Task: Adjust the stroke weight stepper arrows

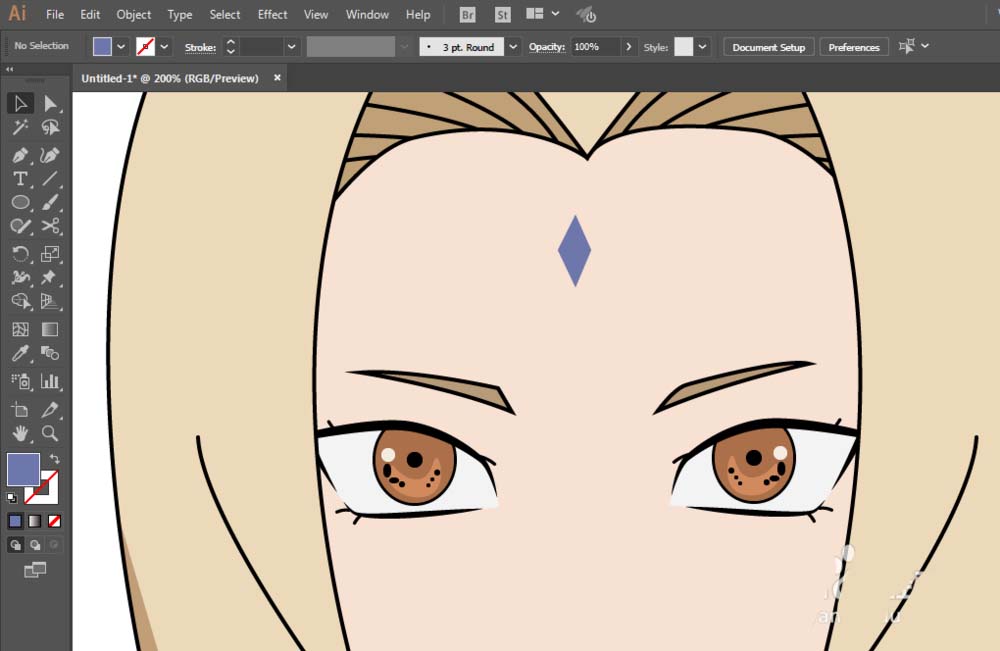Action: click(x=231, y=47)
